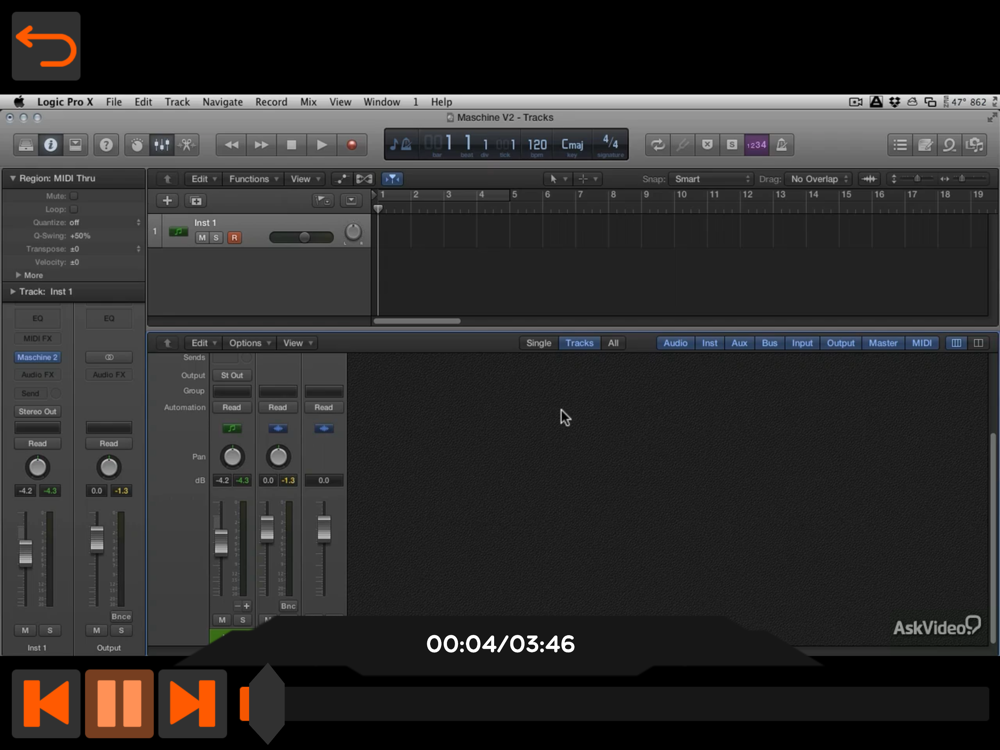Open the Library button in Logic toolbar
The image size is (1000, 750).
point(26,145)
